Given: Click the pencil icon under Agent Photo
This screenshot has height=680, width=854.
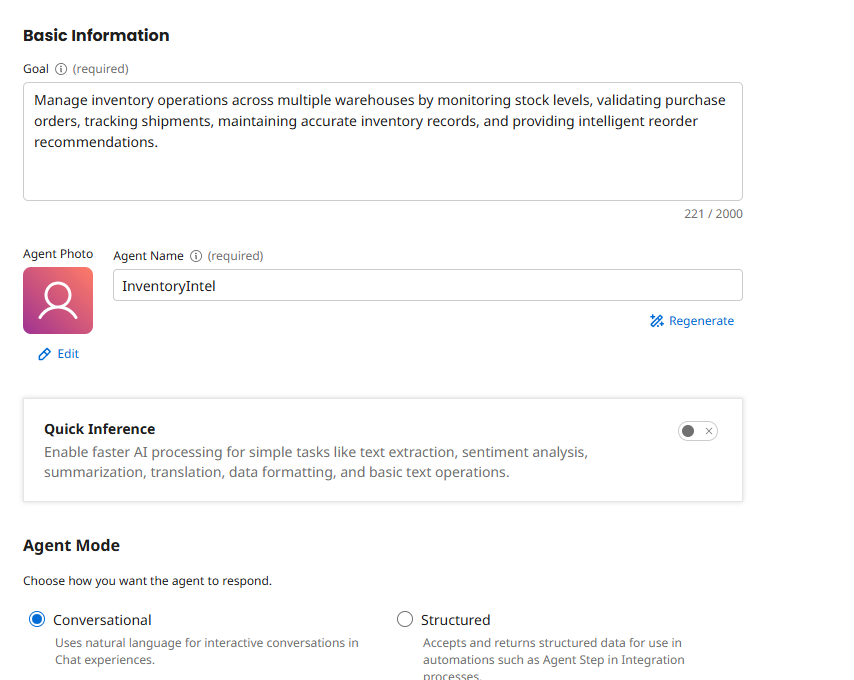Looking at the screenshot, I should [x=44, y=354].
